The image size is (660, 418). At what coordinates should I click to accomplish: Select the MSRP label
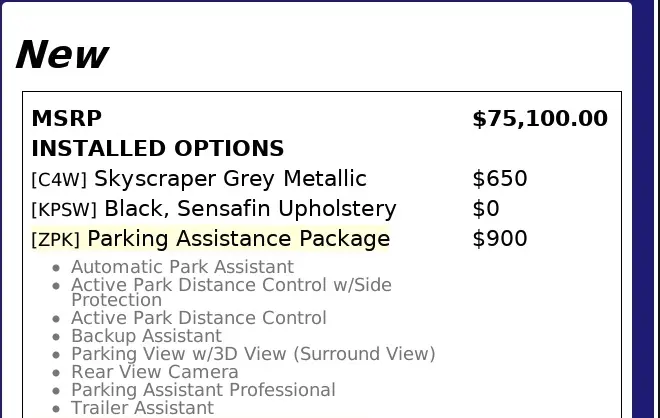pyautogui.click(x=66, y=119)
